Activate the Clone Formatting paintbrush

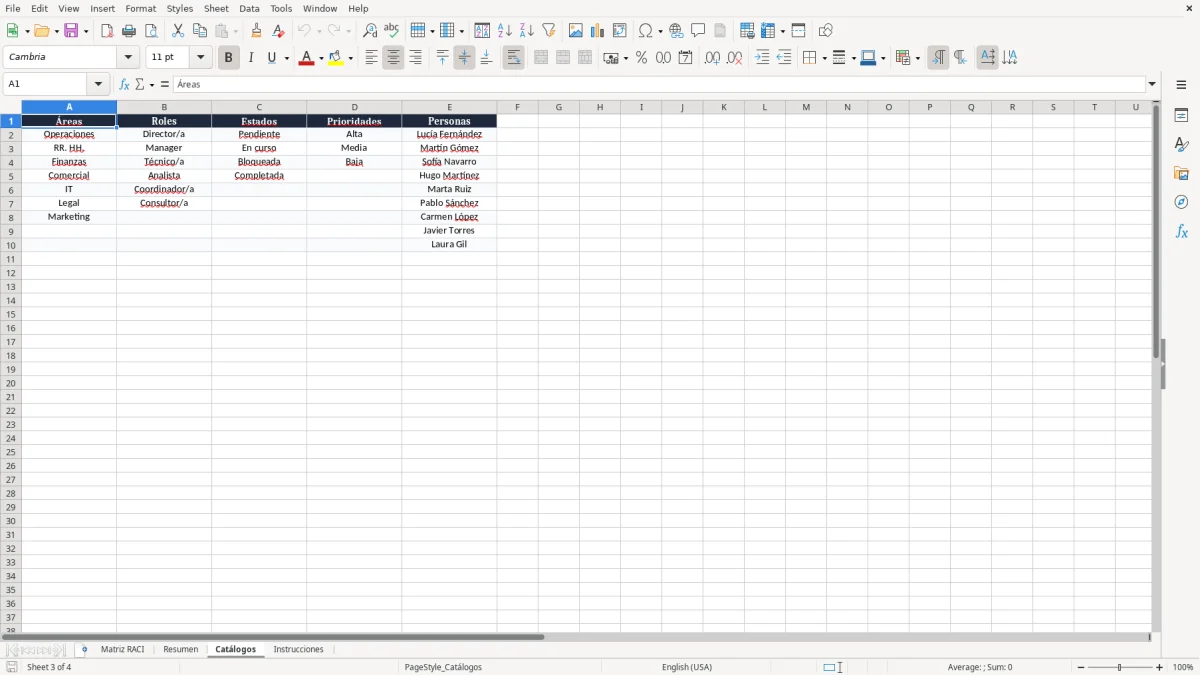tap(256, 31)
